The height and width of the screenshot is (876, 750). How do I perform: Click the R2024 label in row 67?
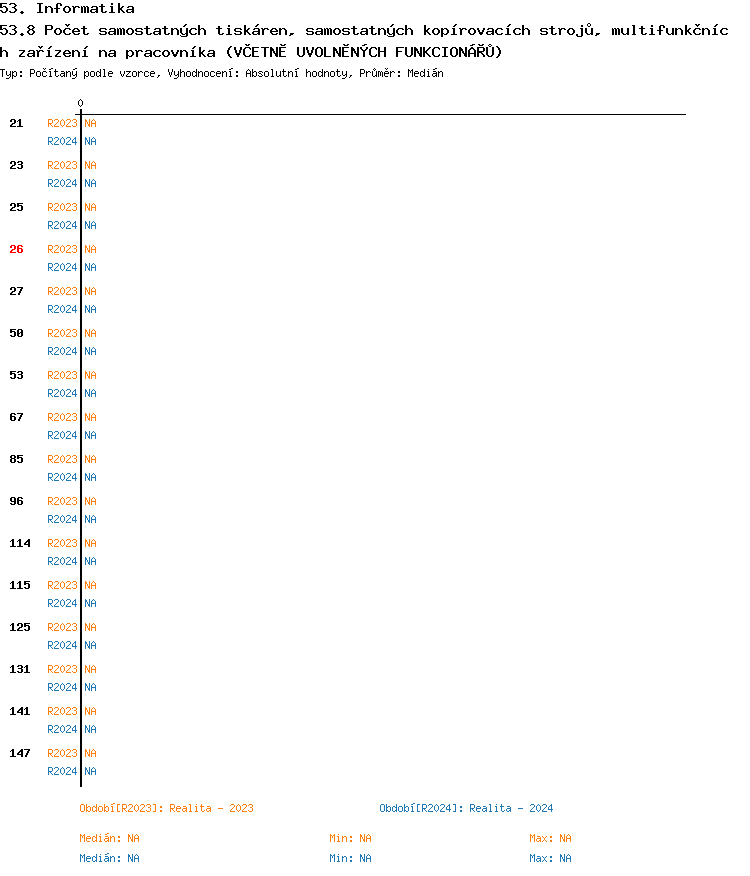62,435
